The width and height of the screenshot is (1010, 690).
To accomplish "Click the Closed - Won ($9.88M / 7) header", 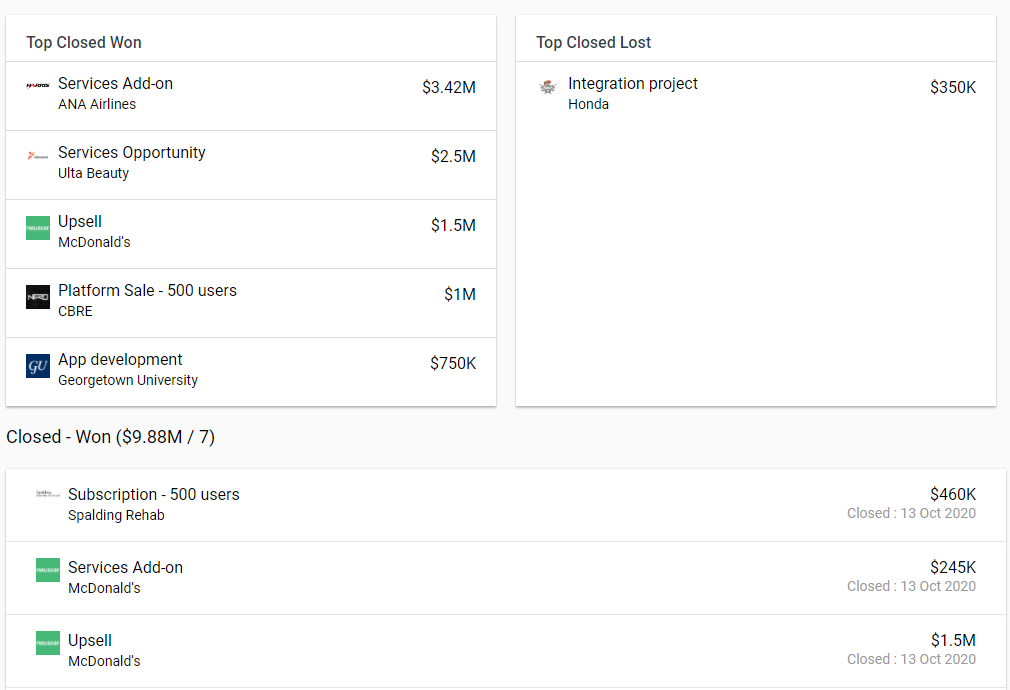I will (110, 437).
